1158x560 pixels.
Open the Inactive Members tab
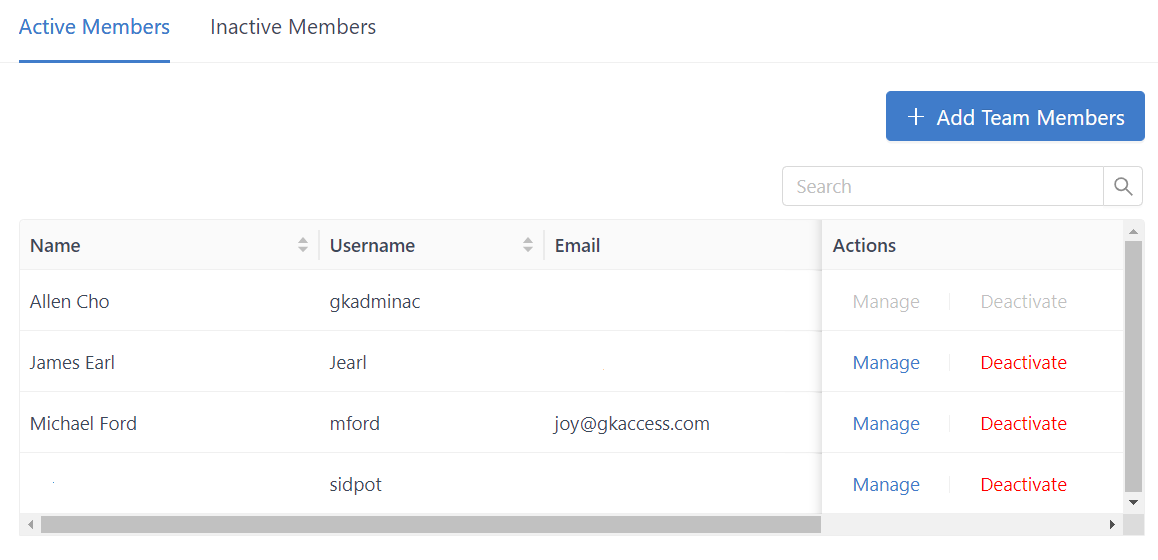(x=293, y=27)
